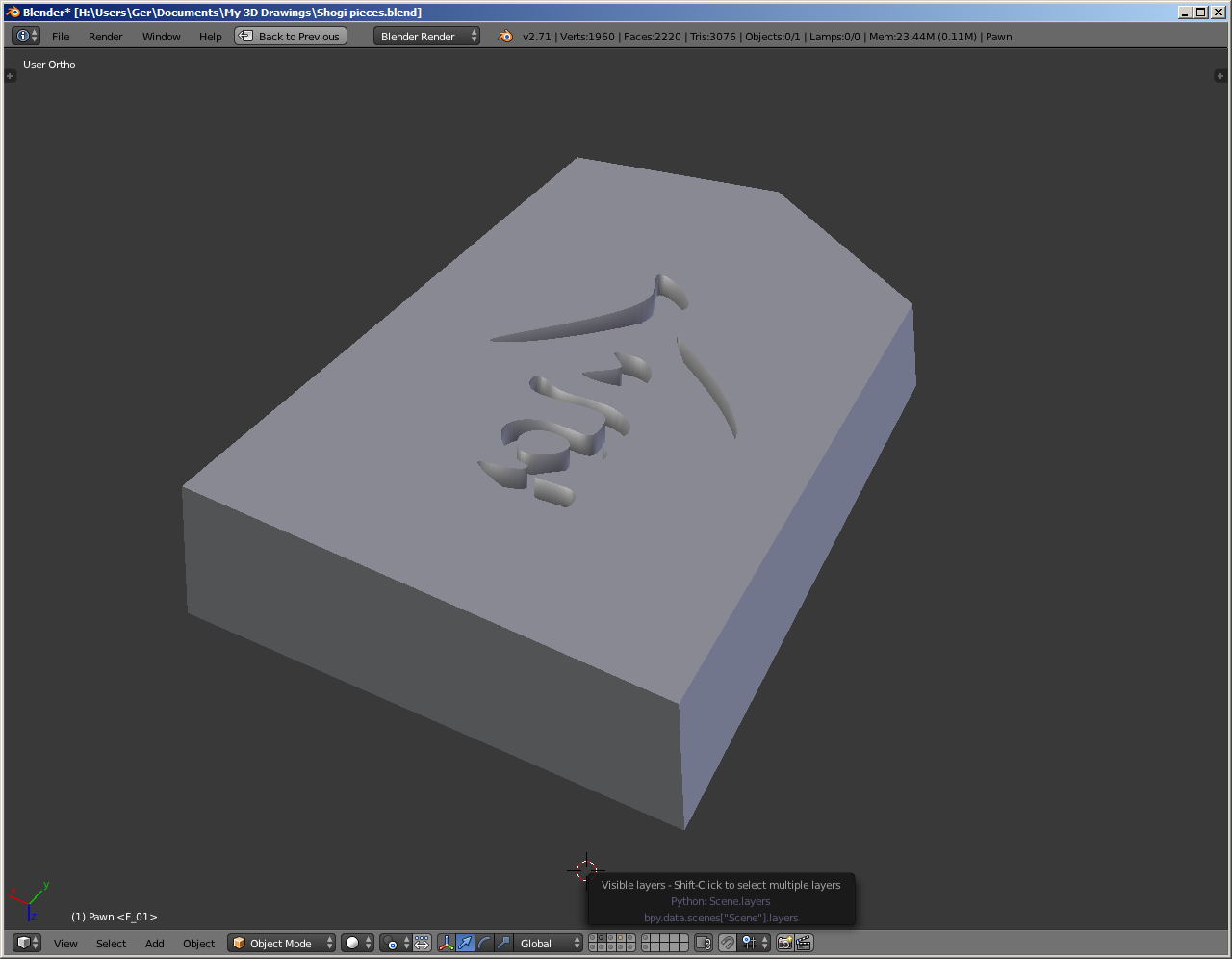Toggle lock camera and layers to scene
Image resolution: width=1232 pixels, height=959 pixels.
(x=704, y=943)
